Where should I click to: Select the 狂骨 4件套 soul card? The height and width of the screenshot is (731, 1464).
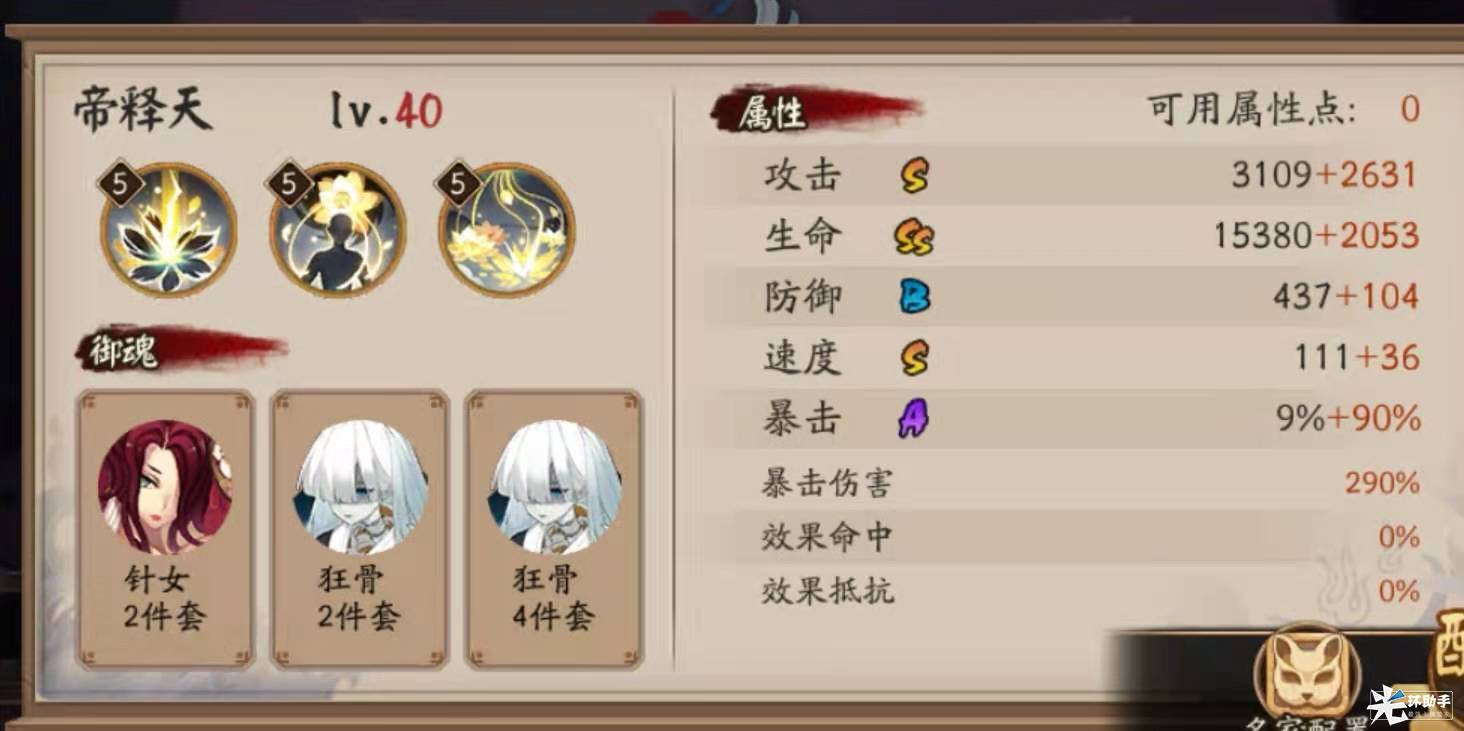tap(554, 529)
